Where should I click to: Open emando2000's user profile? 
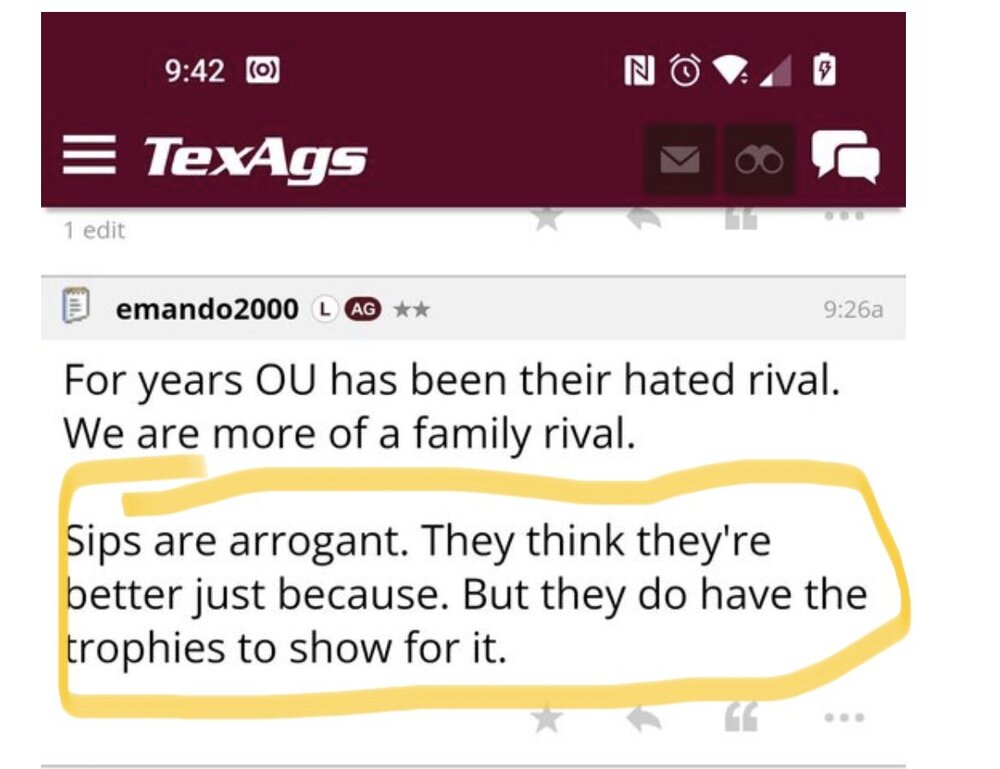click(207, 309)
